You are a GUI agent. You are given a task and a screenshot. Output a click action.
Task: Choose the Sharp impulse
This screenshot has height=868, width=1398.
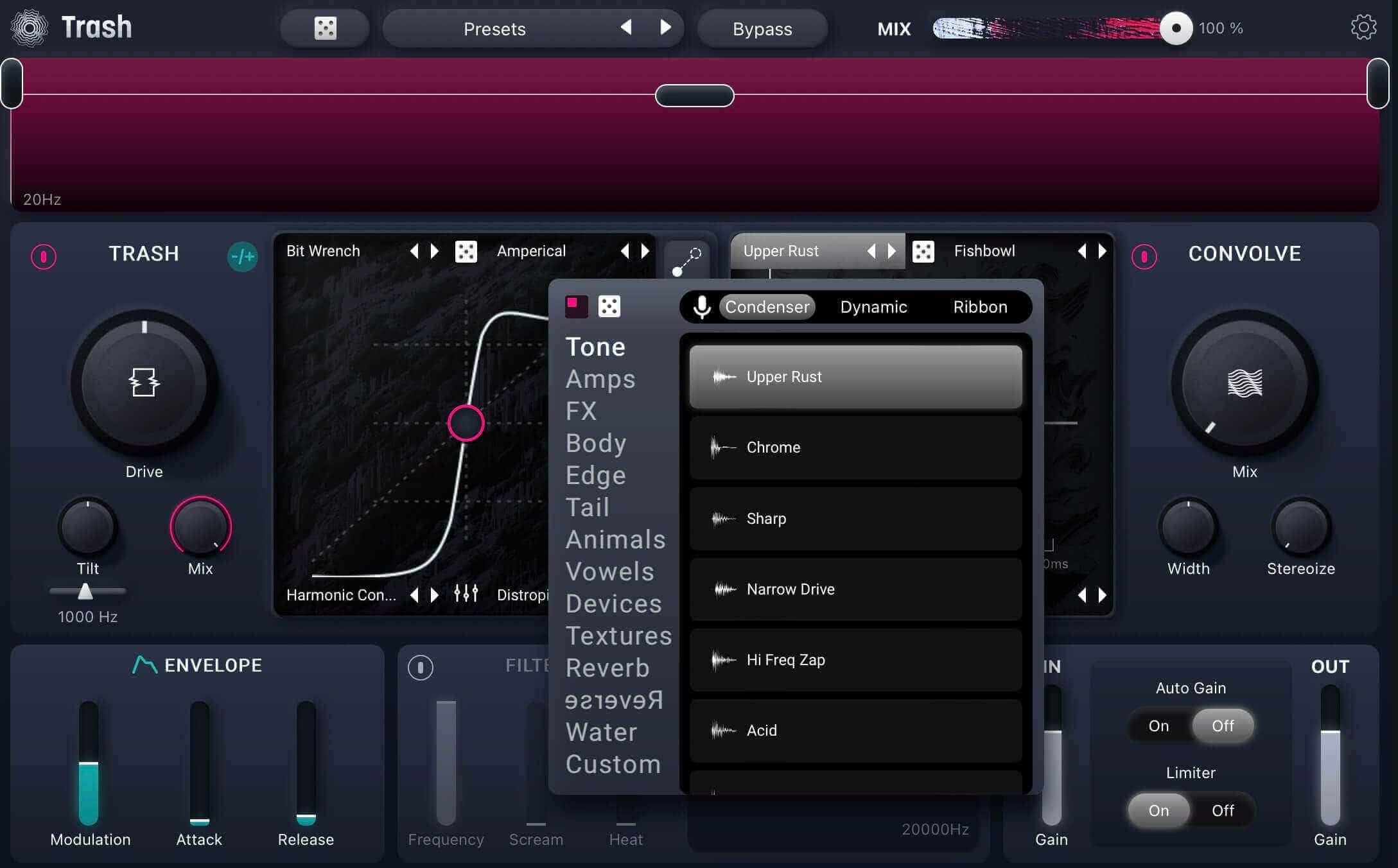click(855, 518)
